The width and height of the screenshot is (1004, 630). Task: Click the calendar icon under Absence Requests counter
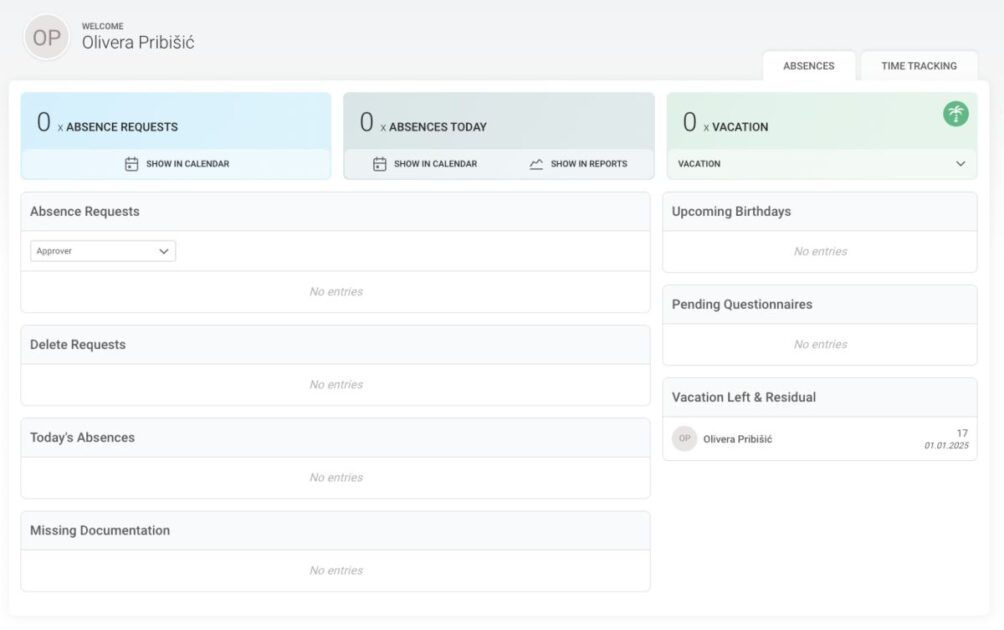point(131,163)
